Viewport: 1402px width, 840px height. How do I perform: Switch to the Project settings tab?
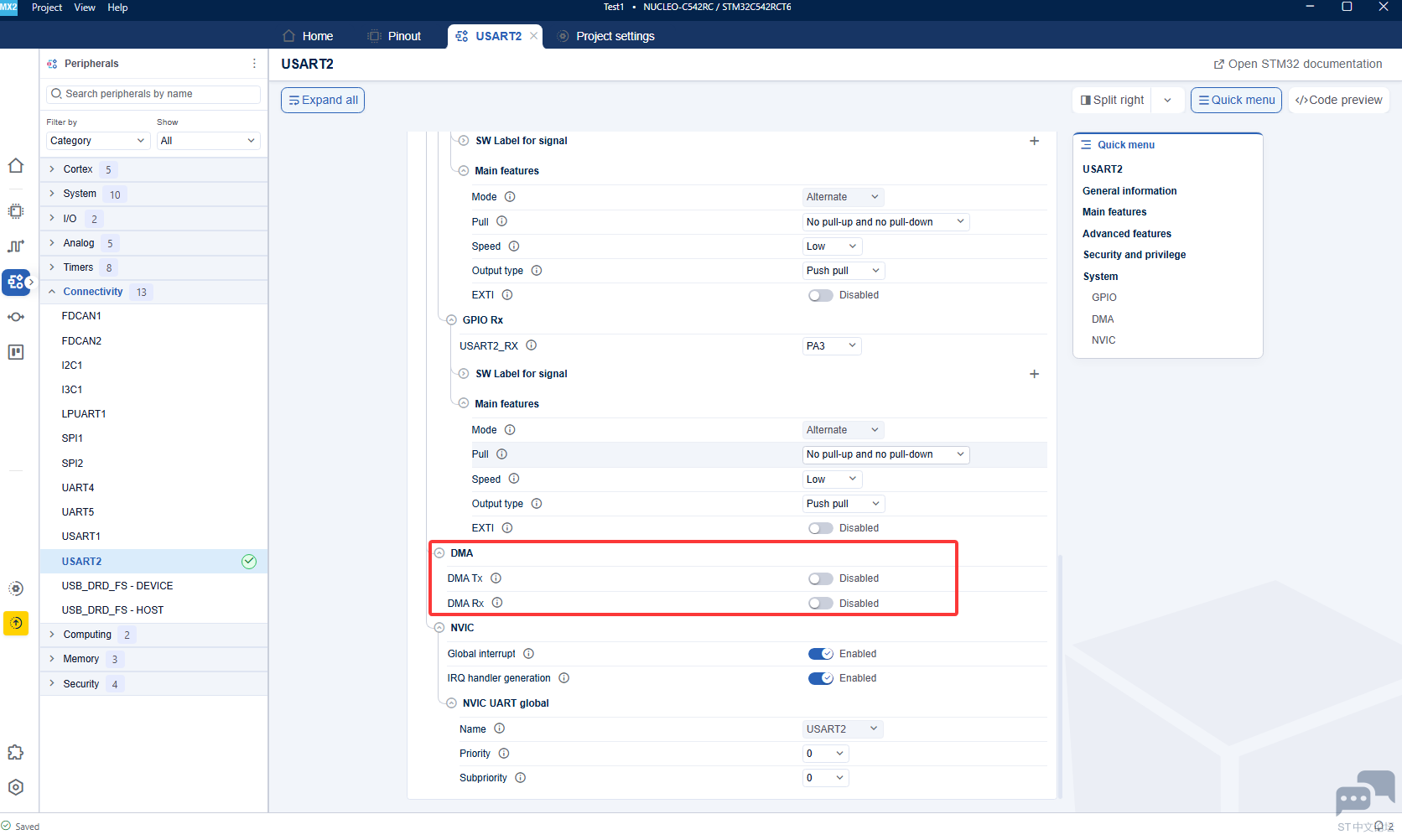tap(605, 36)
